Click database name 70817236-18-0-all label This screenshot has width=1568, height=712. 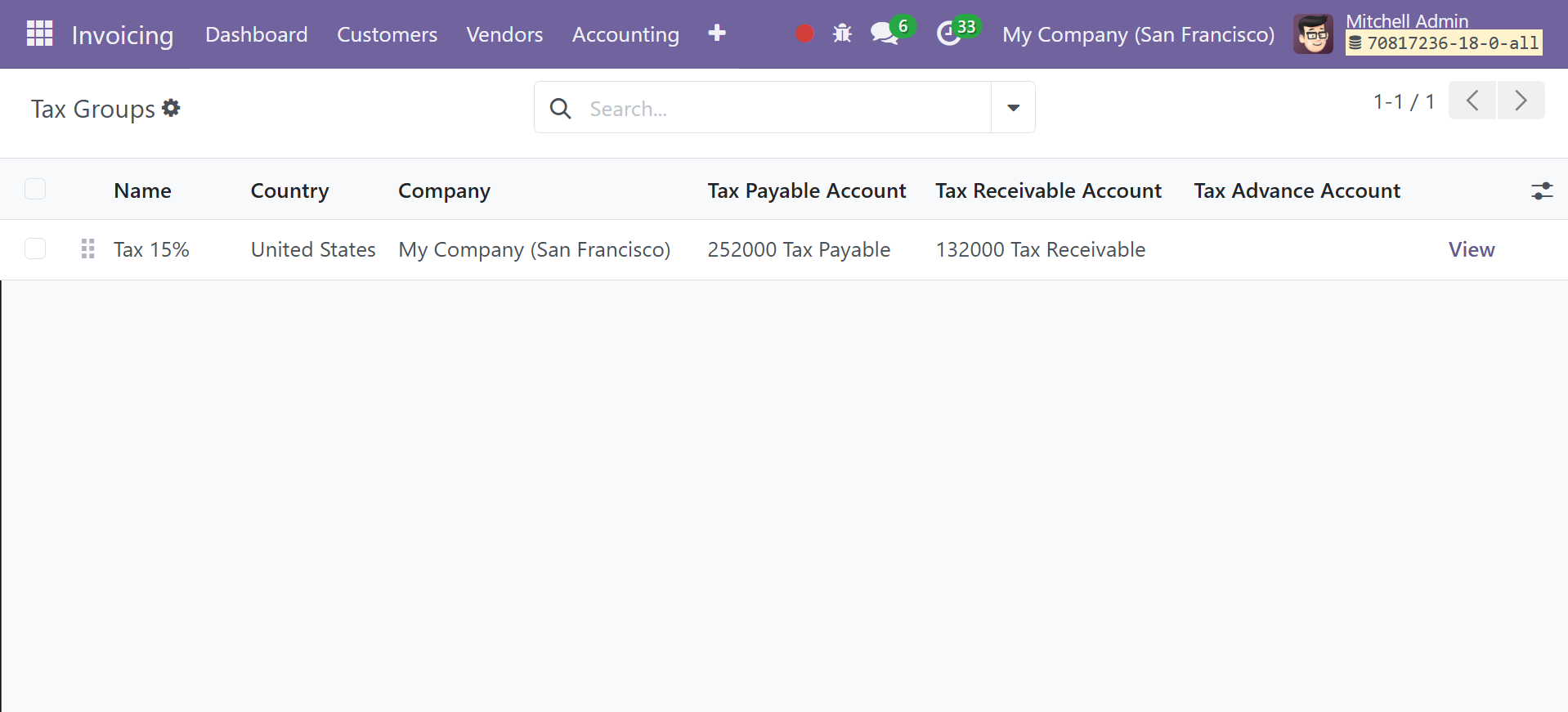tap(1444, 43)
